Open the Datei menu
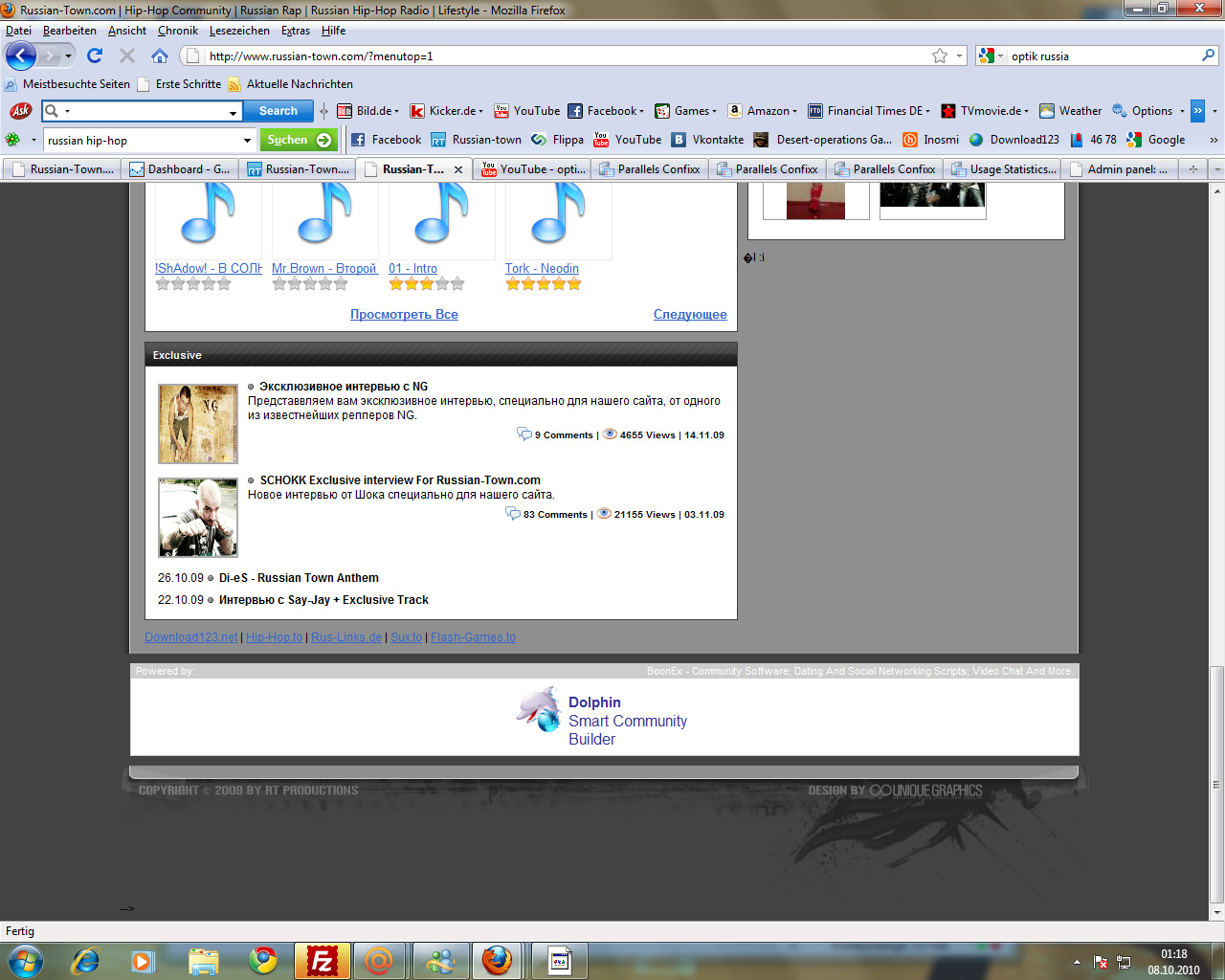 18,31
